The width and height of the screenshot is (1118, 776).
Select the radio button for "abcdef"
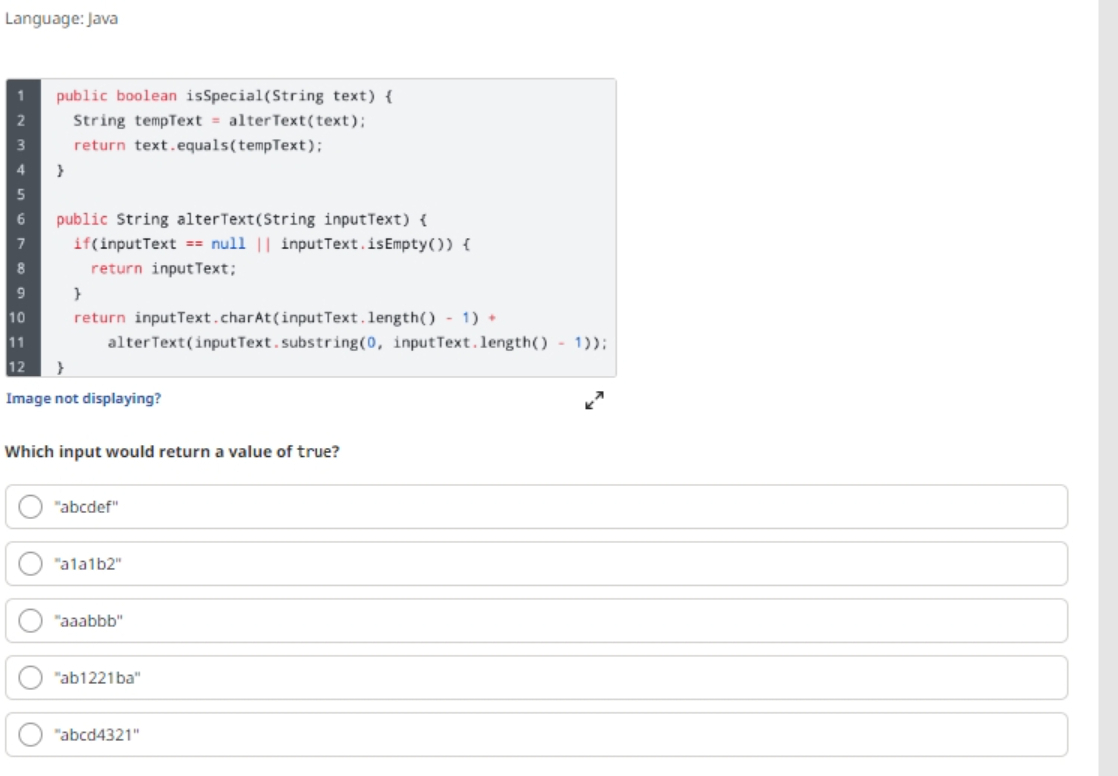pos(30,507)
